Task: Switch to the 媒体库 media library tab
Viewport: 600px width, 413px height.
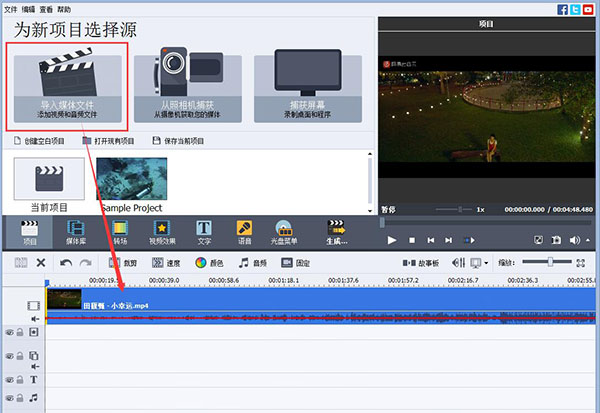Action: coord(76,232)
